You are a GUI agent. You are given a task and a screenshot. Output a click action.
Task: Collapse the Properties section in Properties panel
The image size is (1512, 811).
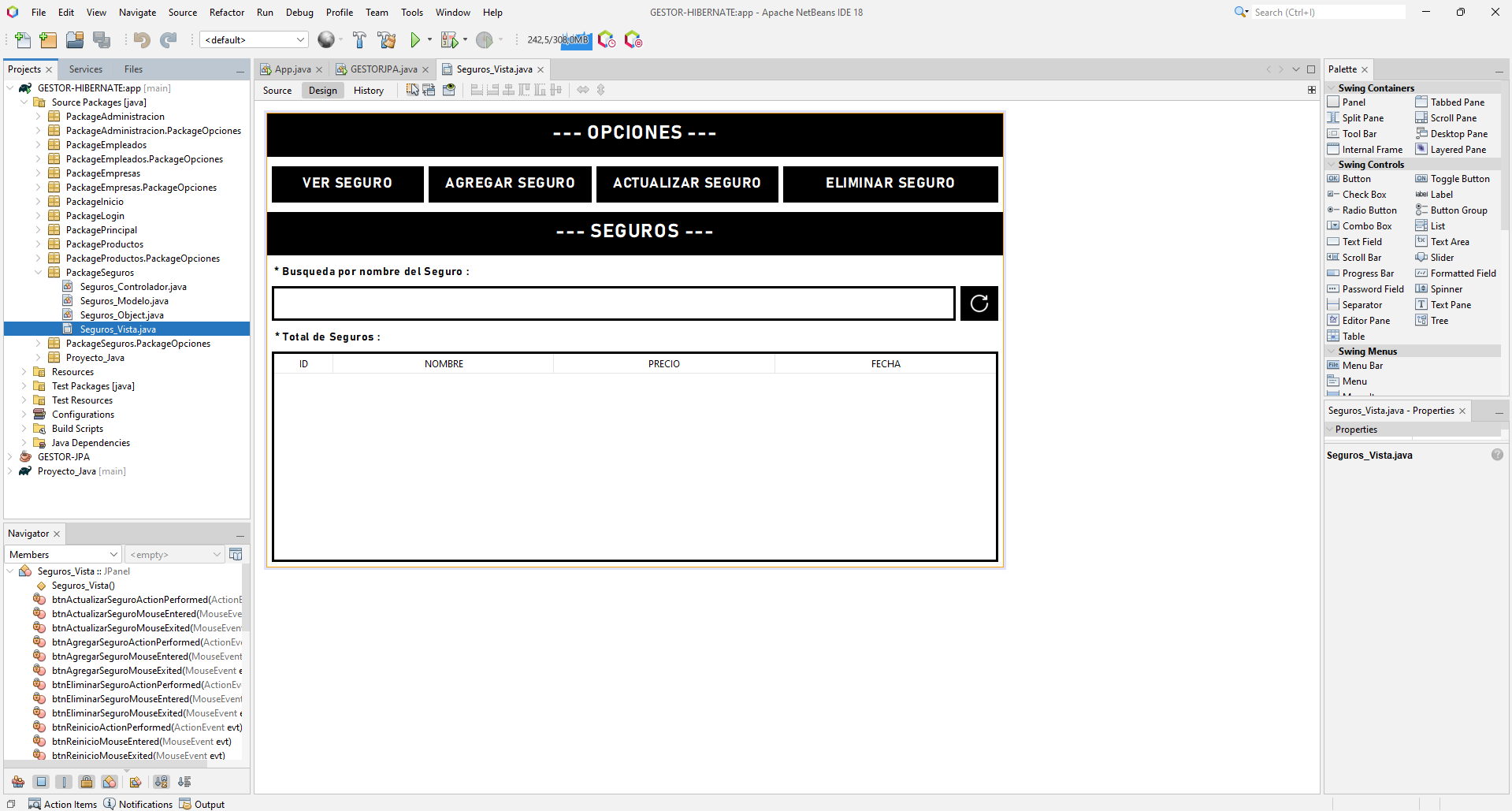[1330, 430]
